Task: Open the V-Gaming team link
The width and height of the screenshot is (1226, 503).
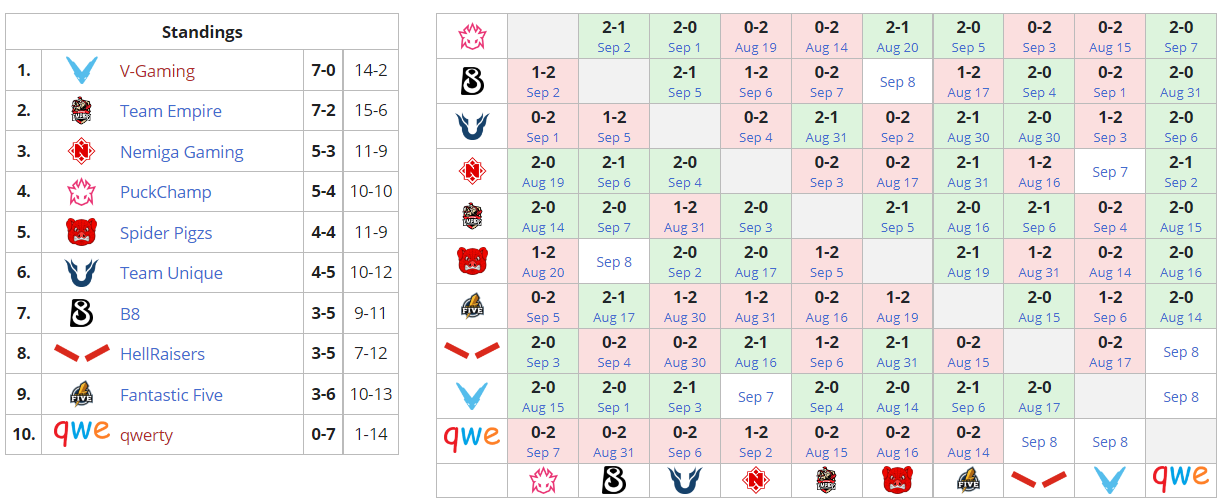Action: 157,71
